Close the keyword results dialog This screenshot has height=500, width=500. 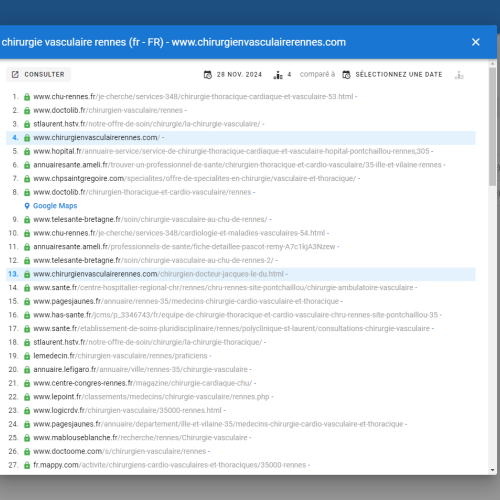coord(476,42)
